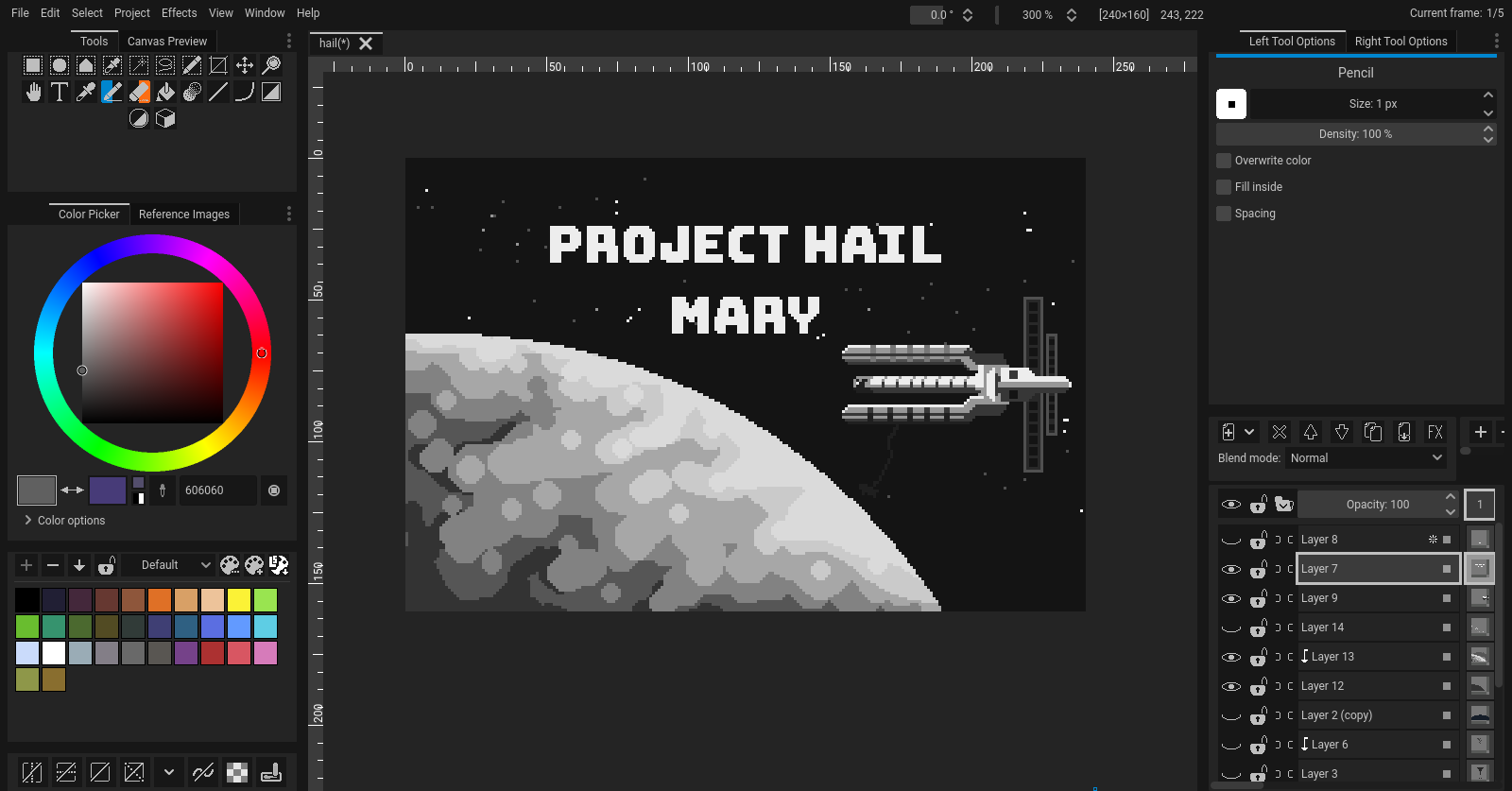Enable the Overwrite color checkbox

(1224, 161)
